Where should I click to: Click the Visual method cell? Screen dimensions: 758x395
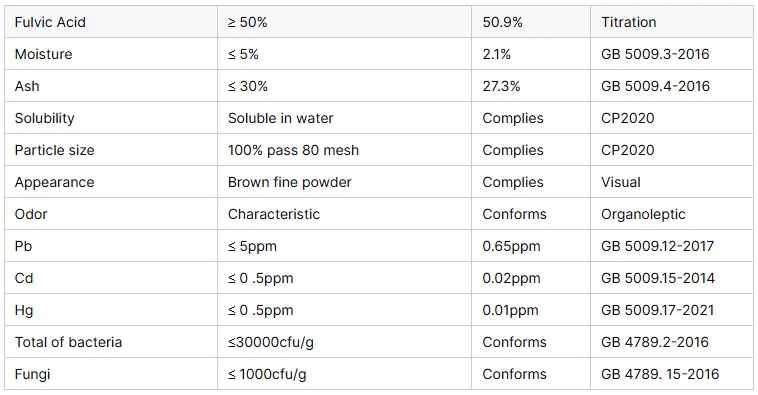tap(621, 182)
